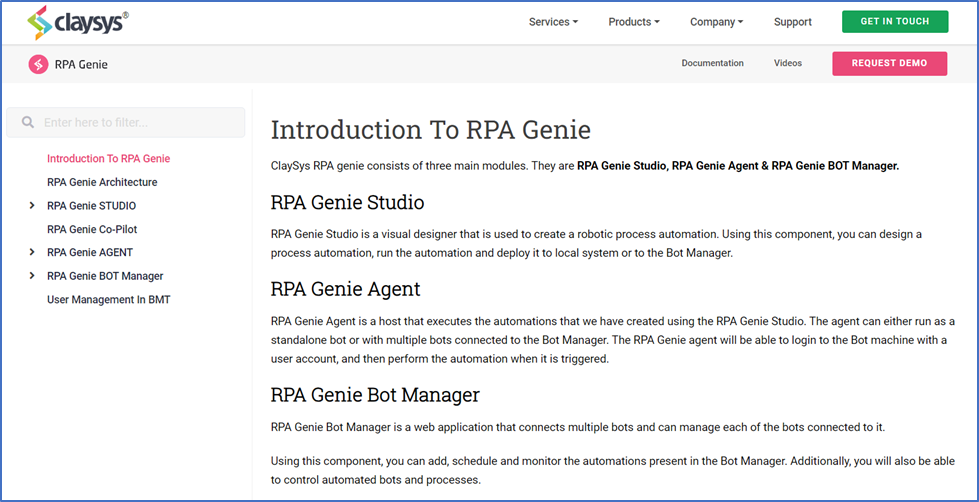
Task: Open RPA Genie Co-Pilot page
Action: click(92, 229)
